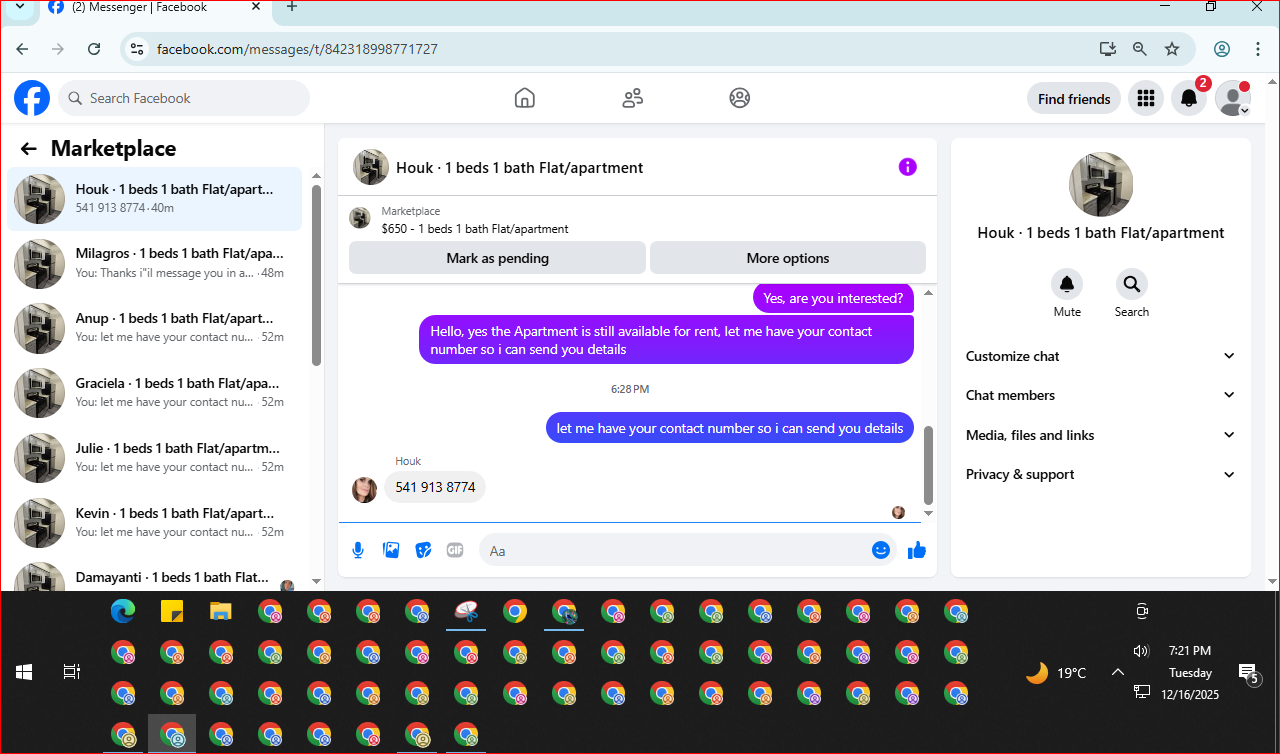Choose a sticker icon in composer
Image resolution: width=1280 pixels, height=754 pixels.
pyautogui.click(x=423, y=550)
